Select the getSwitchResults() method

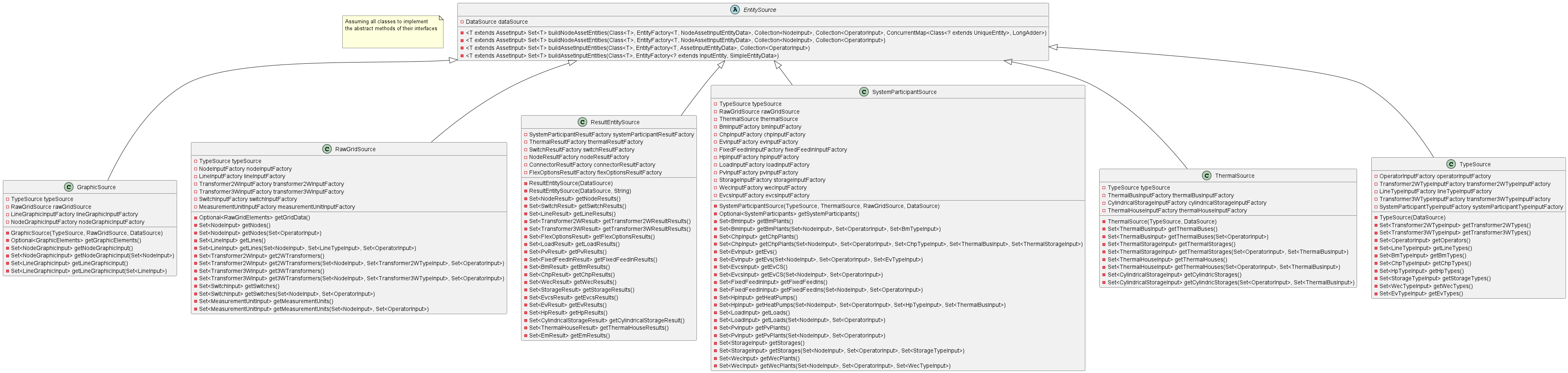[x=578, y=207]
